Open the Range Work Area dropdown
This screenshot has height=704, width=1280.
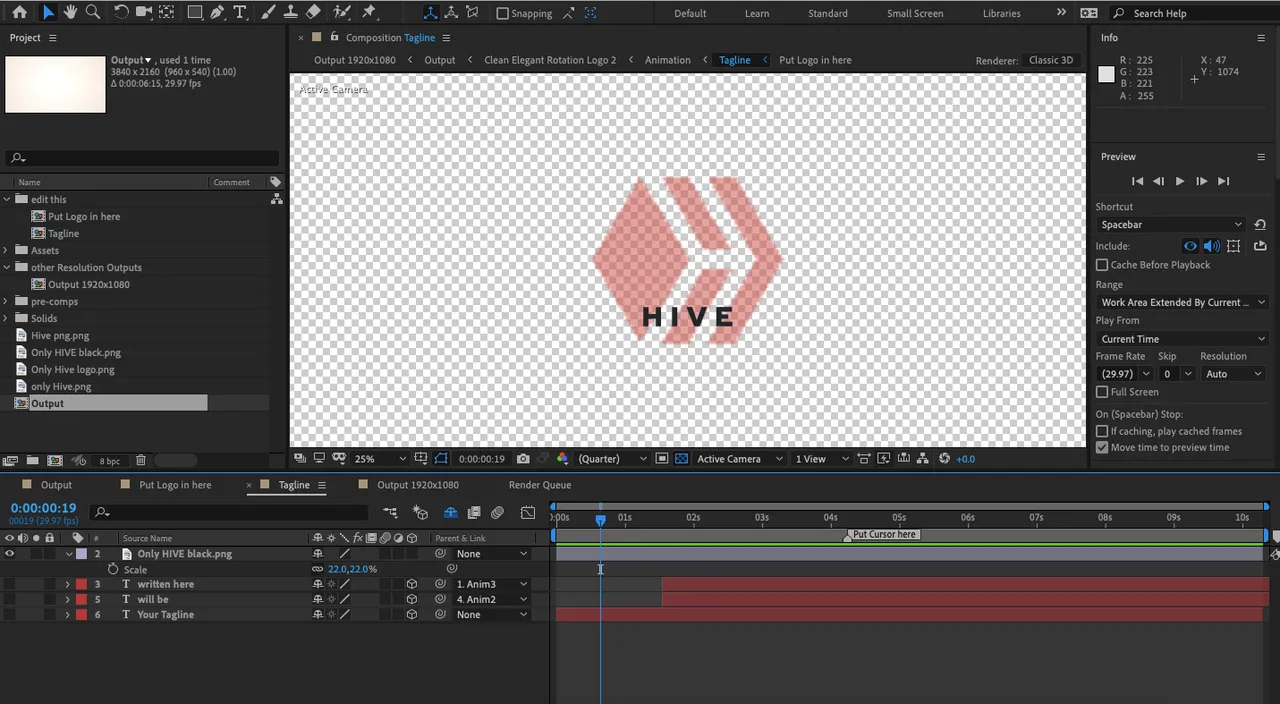tap(1182, 302)
